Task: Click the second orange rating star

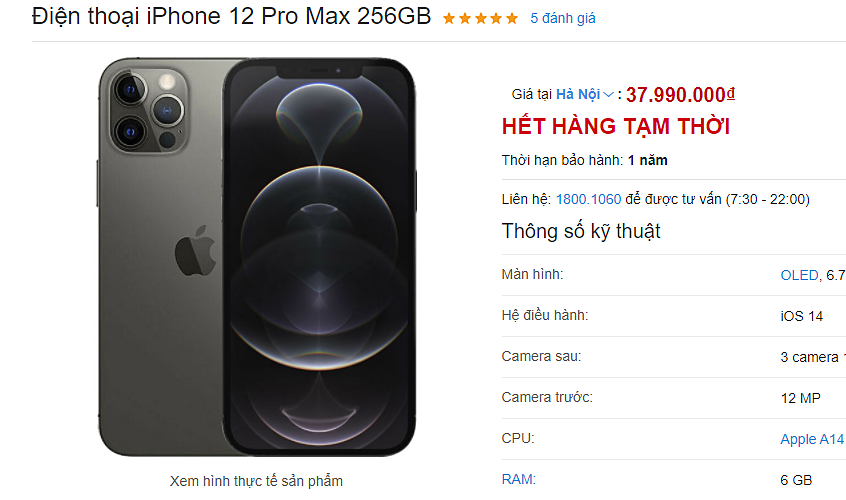Action: (465, 19)
